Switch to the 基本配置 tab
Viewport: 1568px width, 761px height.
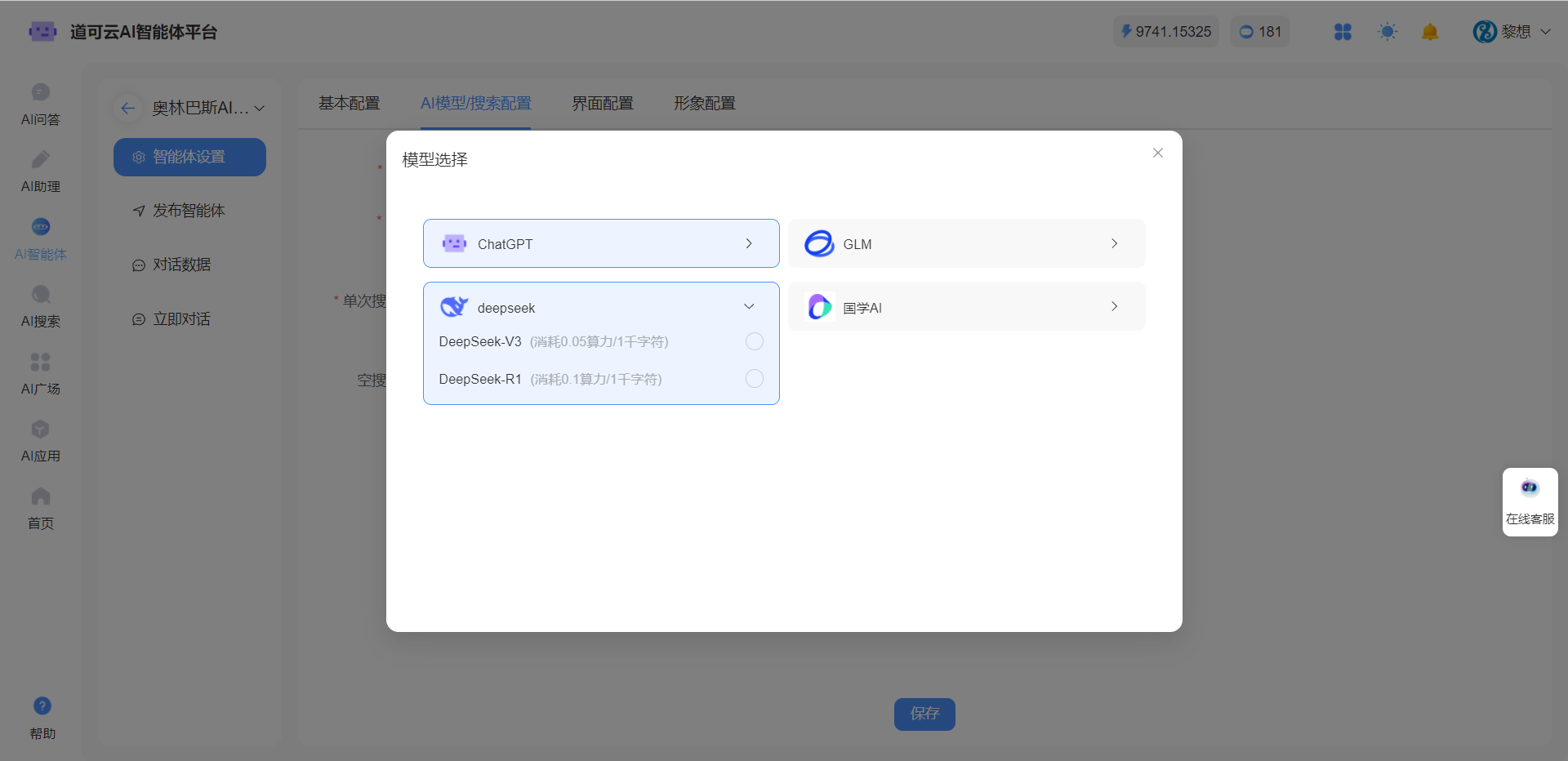349,104
